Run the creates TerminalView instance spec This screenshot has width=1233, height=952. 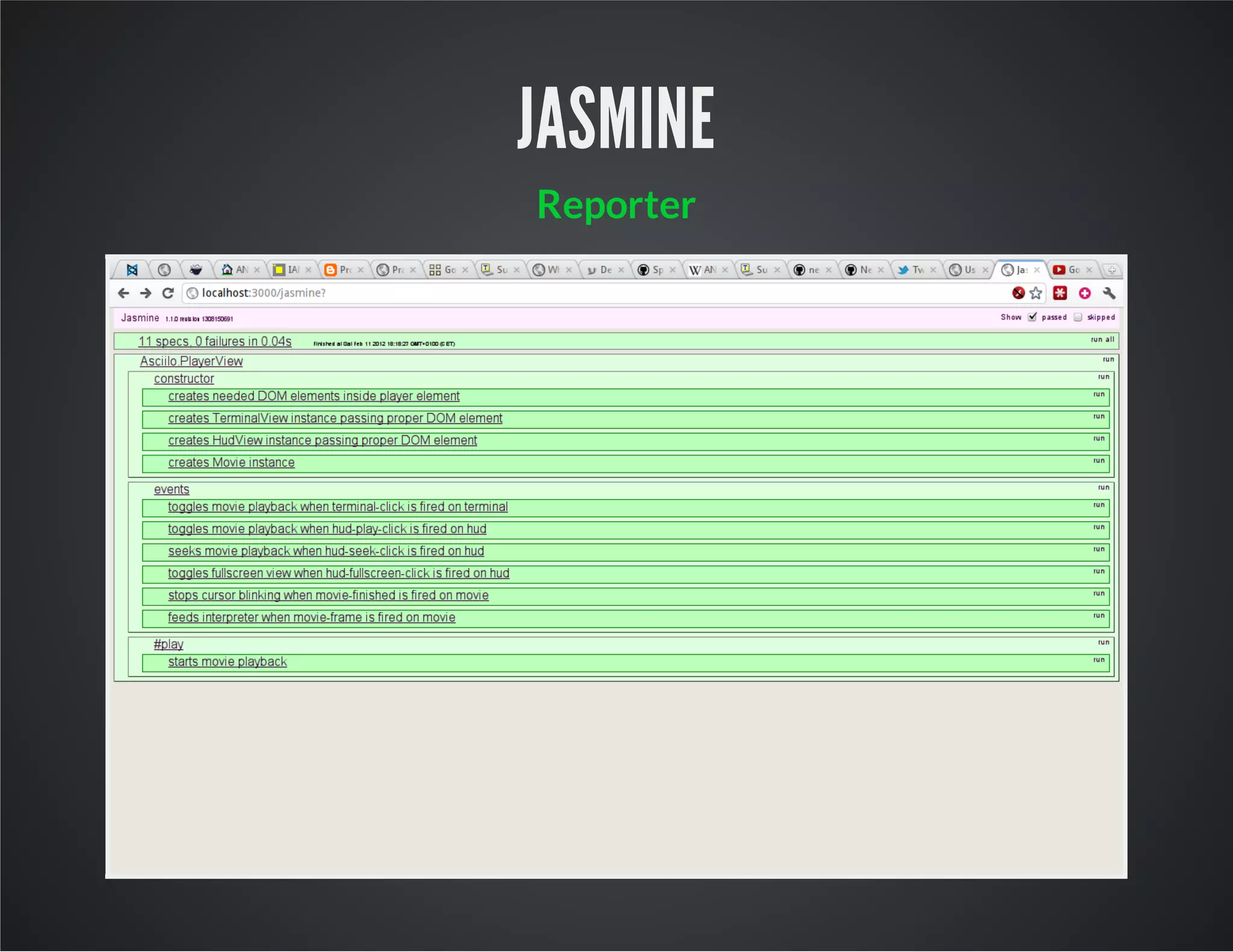click(x=1099, y=416)
